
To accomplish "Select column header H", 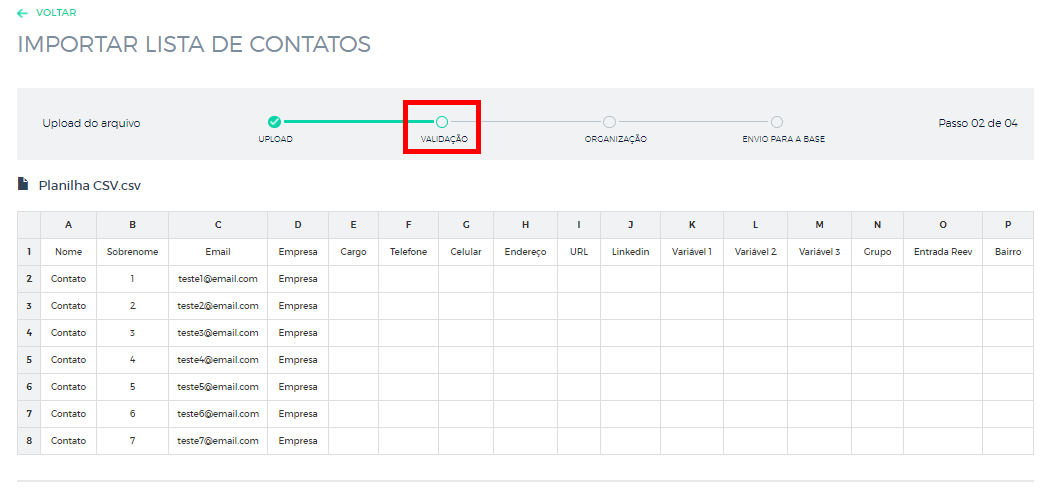I will (526, 225).
